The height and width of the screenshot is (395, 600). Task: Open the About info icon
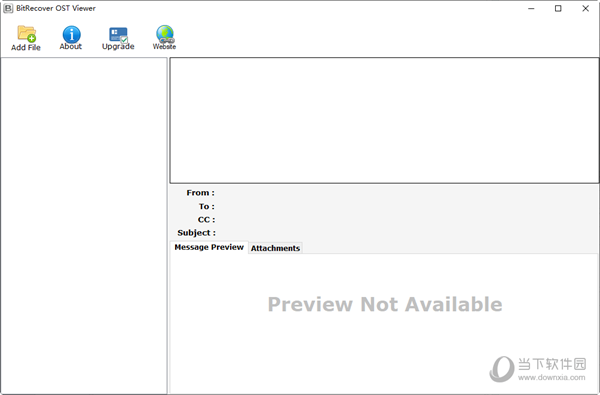pyautogui.click(x=72, y=34)
